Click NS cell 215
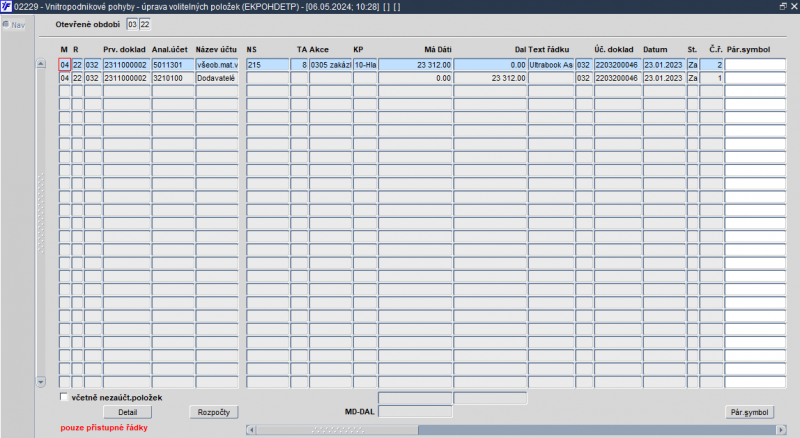The width and height of the screenshot is (800, 438). (268, 65)
